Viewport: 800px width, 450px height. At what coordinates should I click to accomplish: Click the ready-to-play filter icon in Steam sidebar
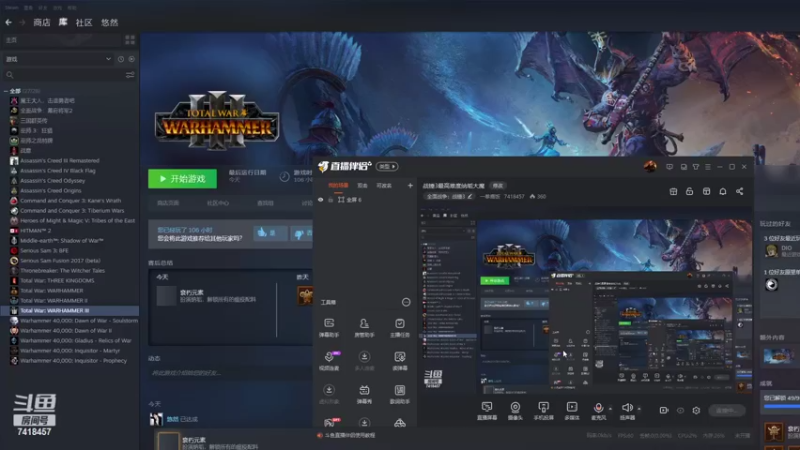click(132, 59)
